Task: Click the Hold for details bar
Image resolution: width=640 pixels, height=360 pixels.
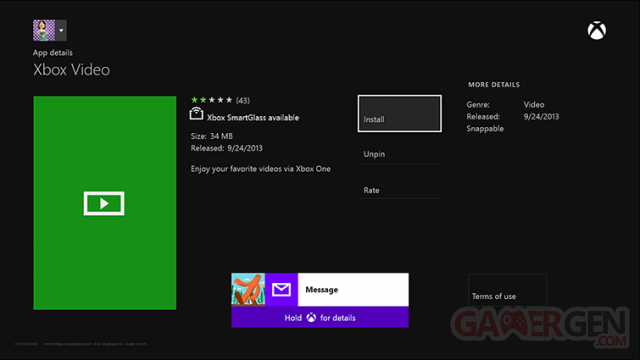Action: 320,317
